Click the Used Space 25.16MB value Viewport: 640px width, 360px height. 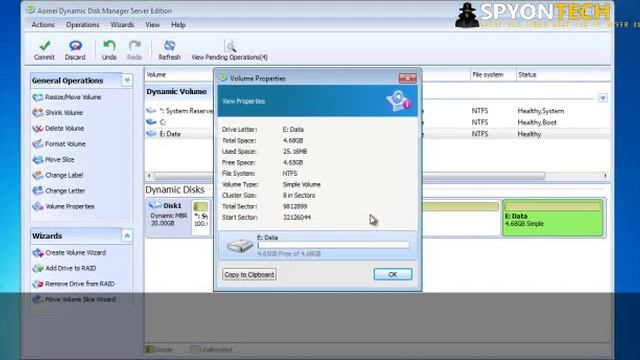295,151
